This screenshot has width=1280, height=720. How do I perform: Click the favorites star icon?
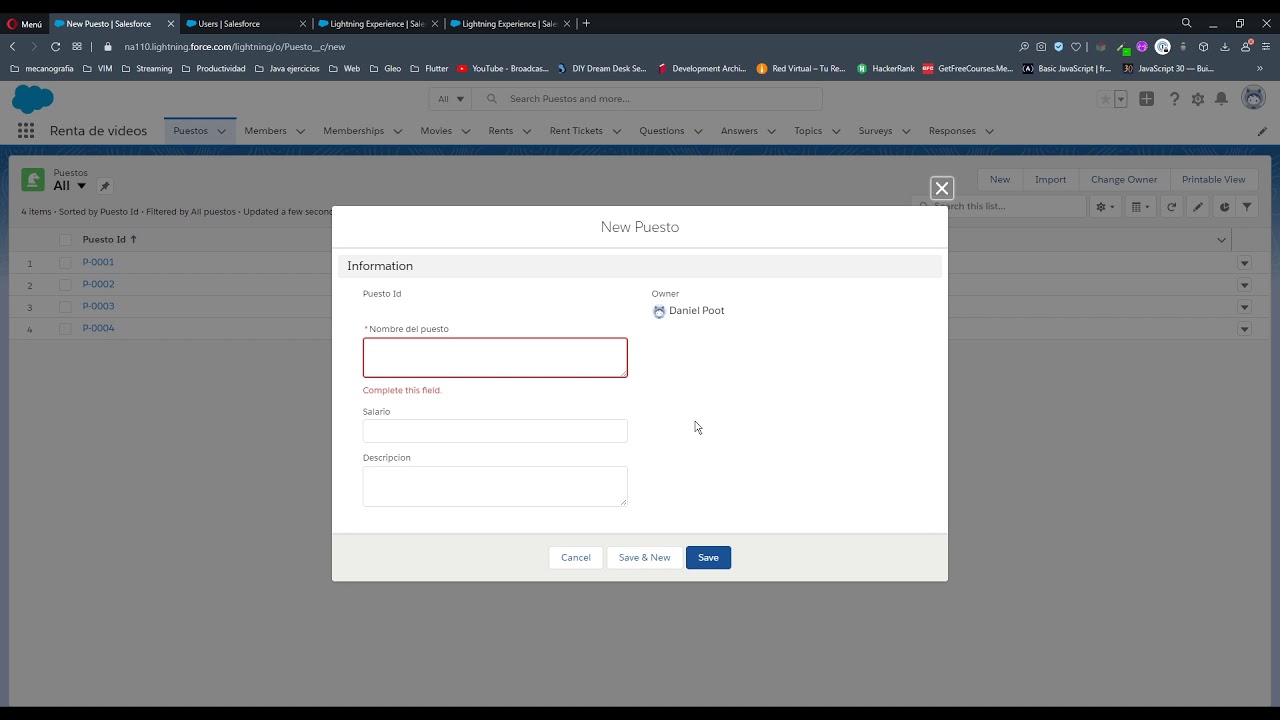coord(1105,99)
